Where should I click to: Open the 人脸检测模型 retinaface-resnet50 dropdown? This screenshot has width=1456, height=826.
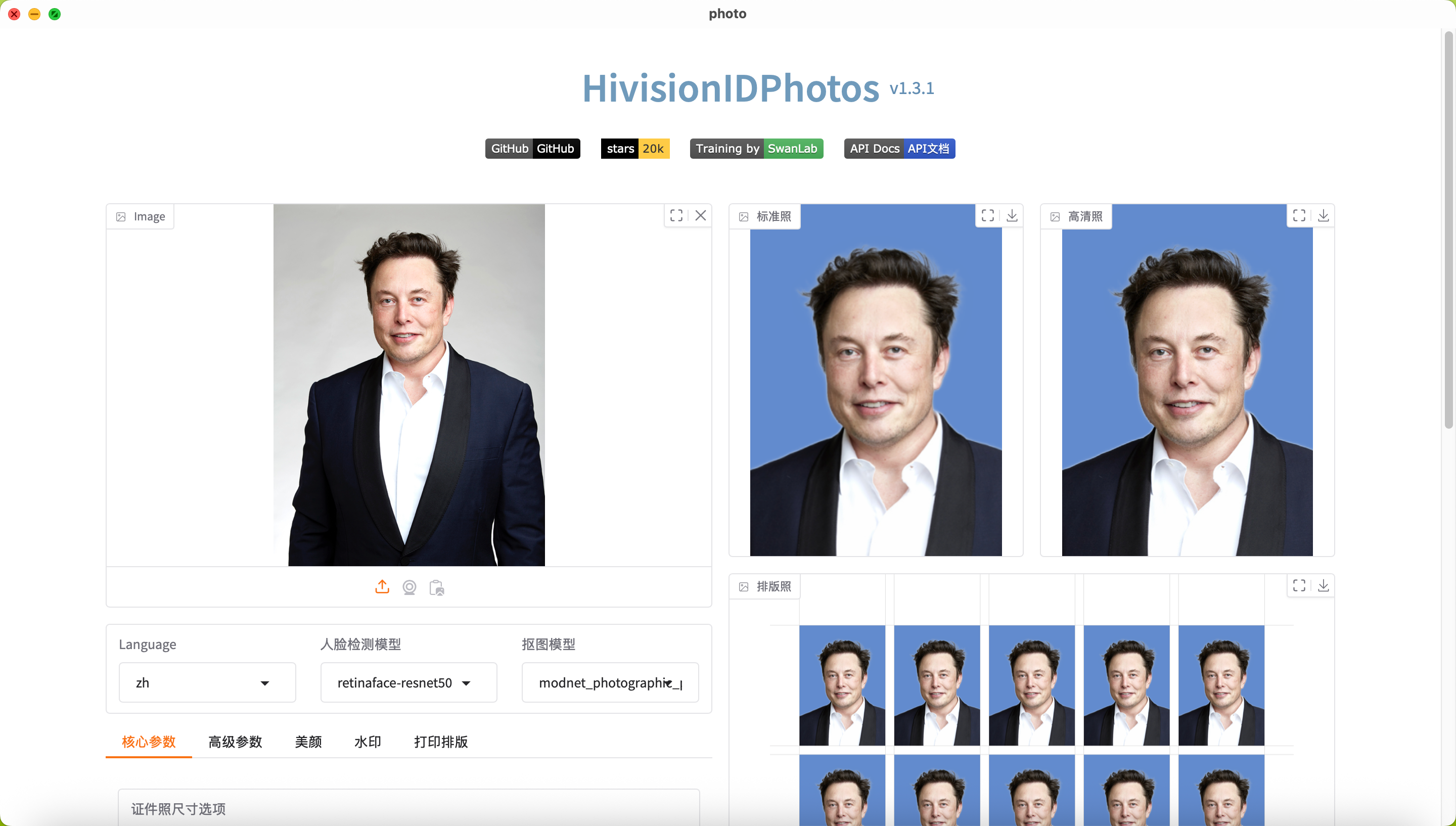coord(408,682)
